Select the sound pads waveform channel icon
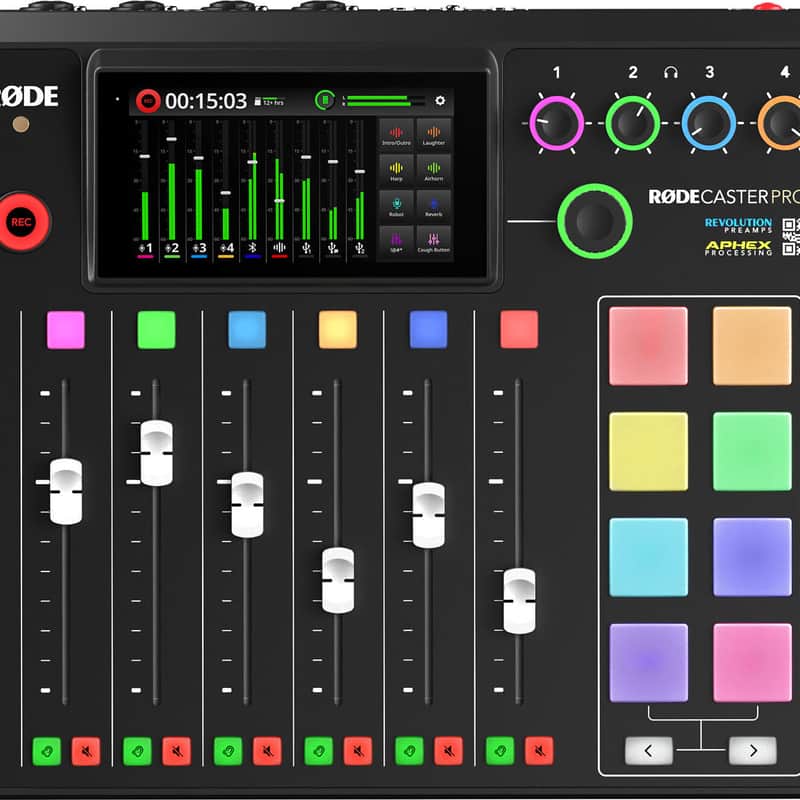800x800 pixels. pyautogui.click(x=279, y=248)
